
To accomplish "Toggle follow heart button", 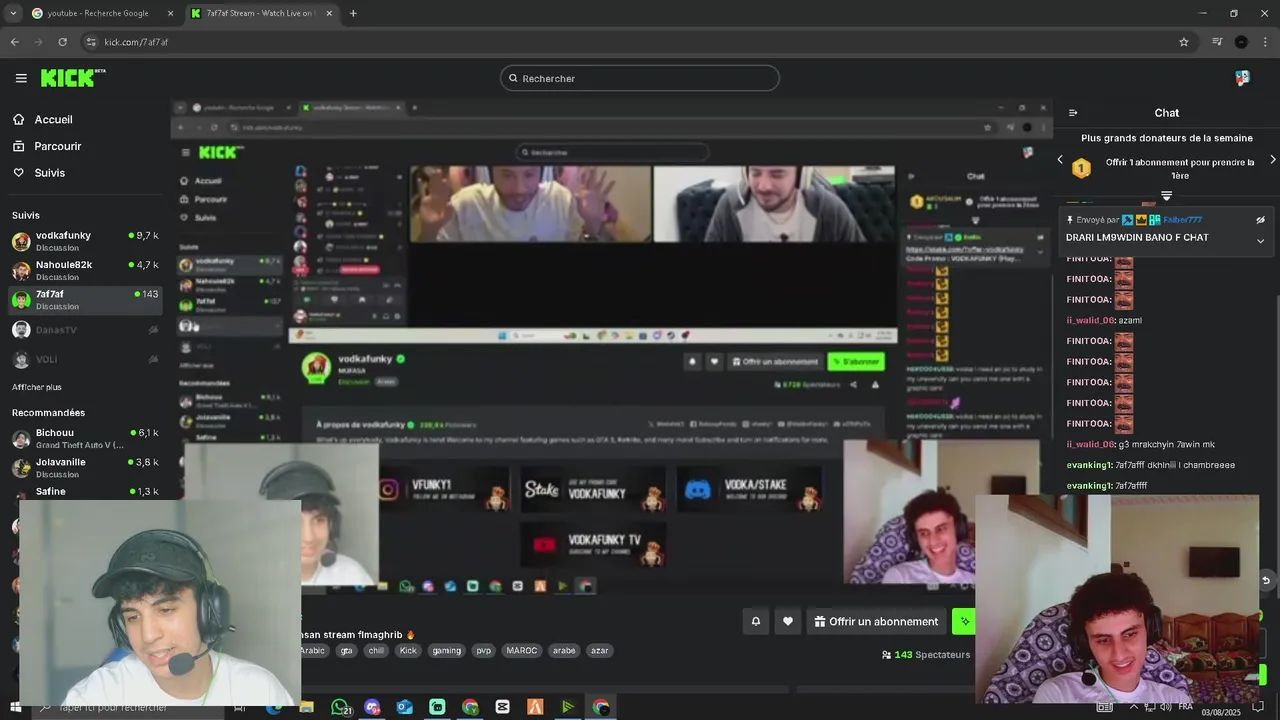I will pyautogui.click(x=788, y=621).
